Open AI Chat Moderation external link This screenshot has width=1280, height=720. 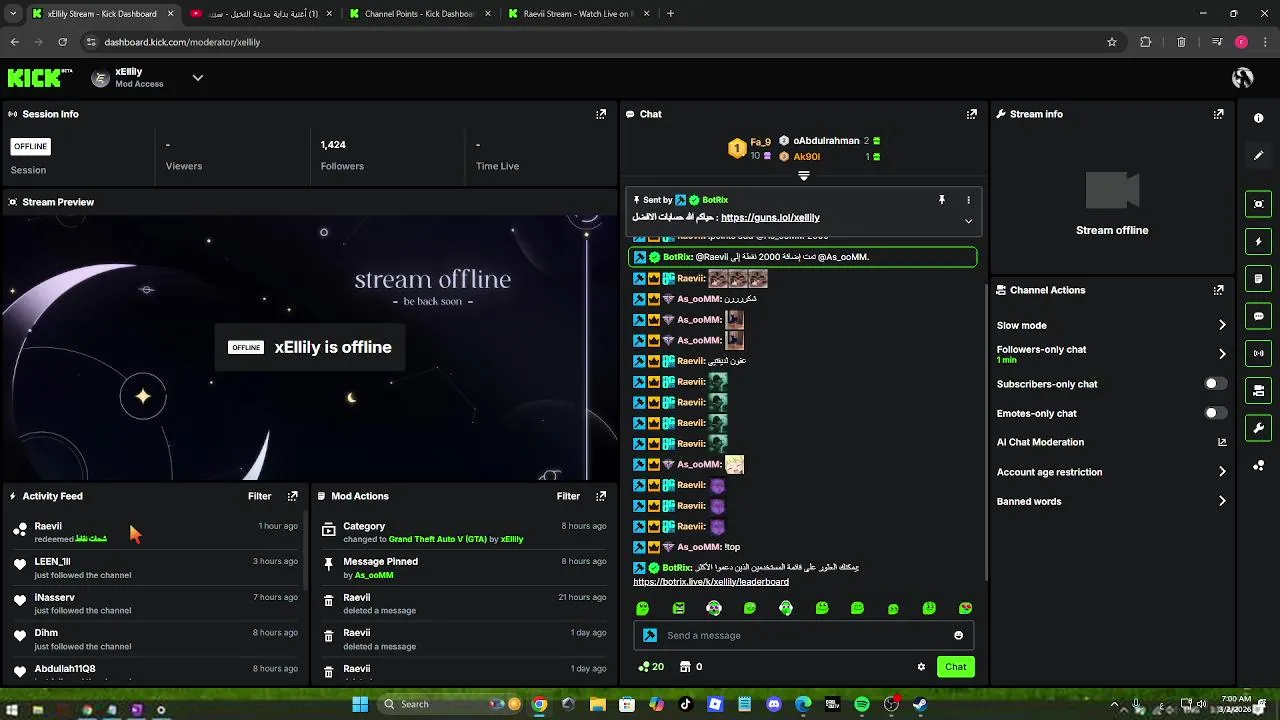coord(1222,442)
